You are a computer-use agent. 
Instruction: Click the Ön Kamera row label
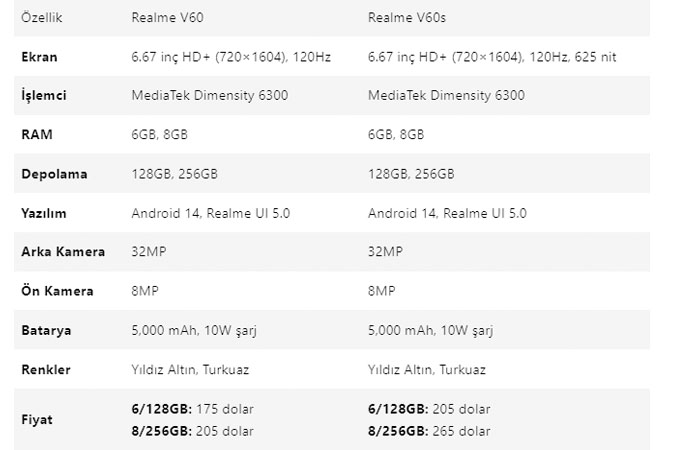pyautogui.click(x=57, y=291)
